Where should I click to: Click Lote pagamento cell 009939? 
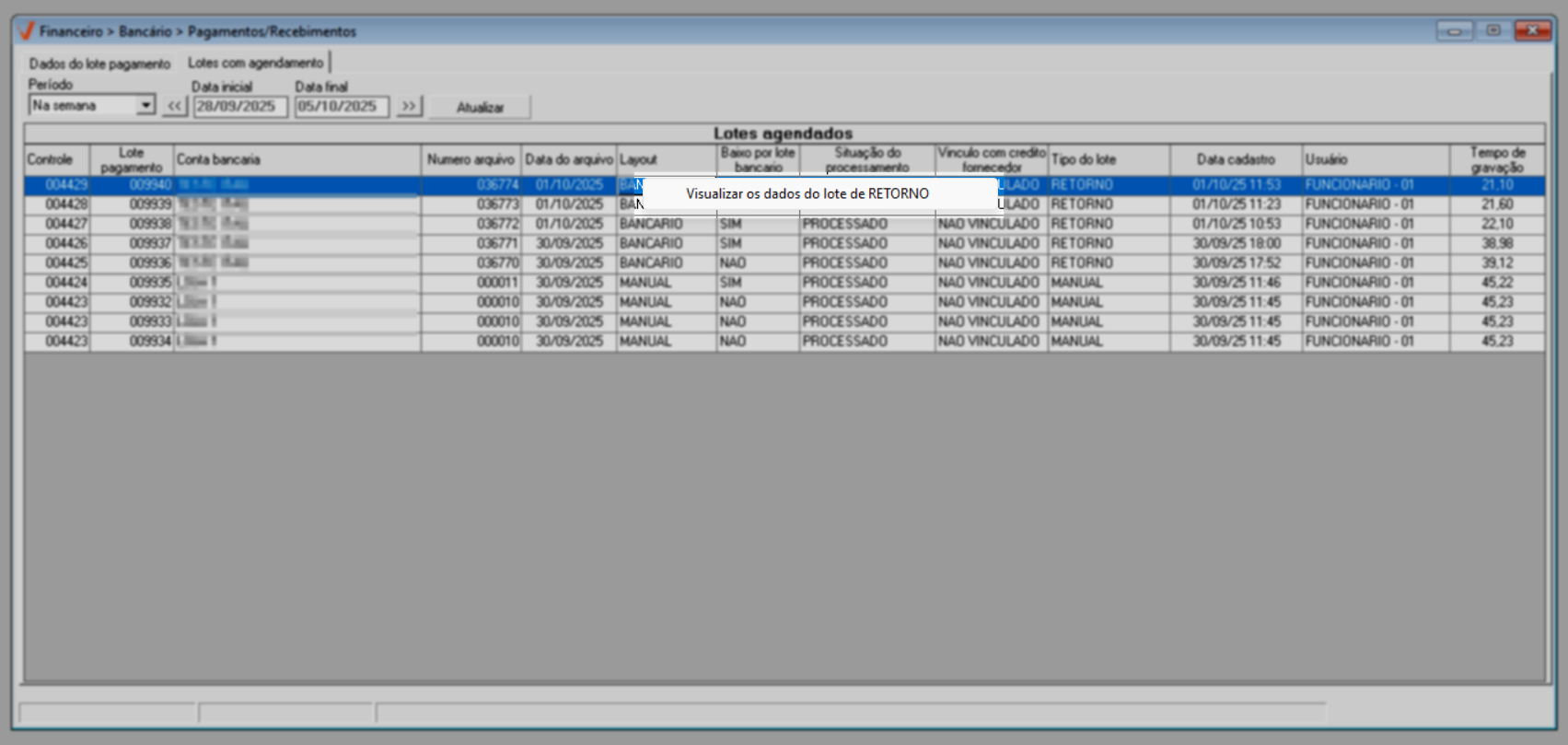(x=132, y=204)
